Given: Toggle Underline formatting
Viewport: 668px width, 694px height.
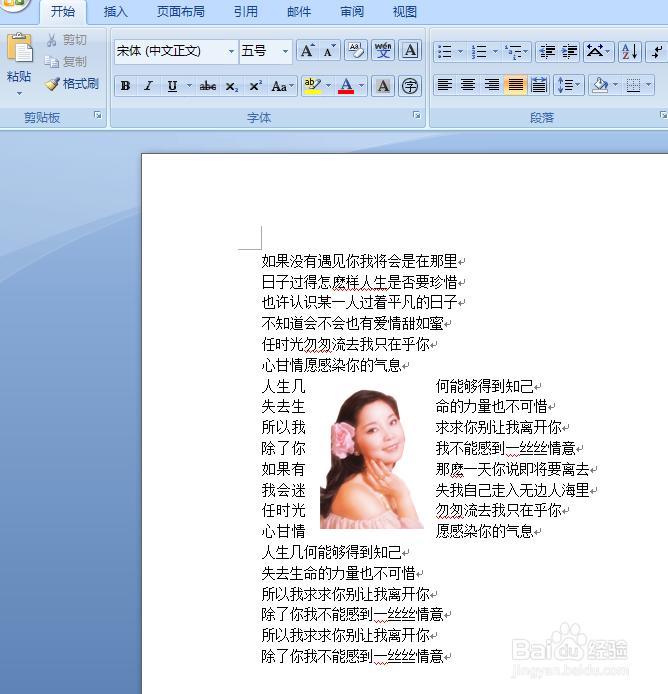Looking at the screenshot, I should click(x=172, y=86).
